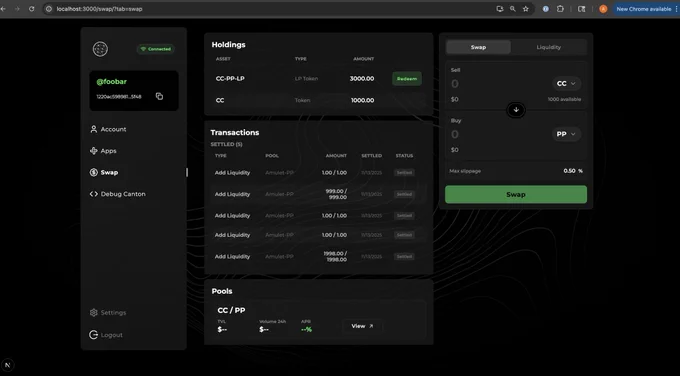The height and width of the screenshot is (376, 680).
Task: Copy the wallet address with copy icon
Action: [159, 96]
